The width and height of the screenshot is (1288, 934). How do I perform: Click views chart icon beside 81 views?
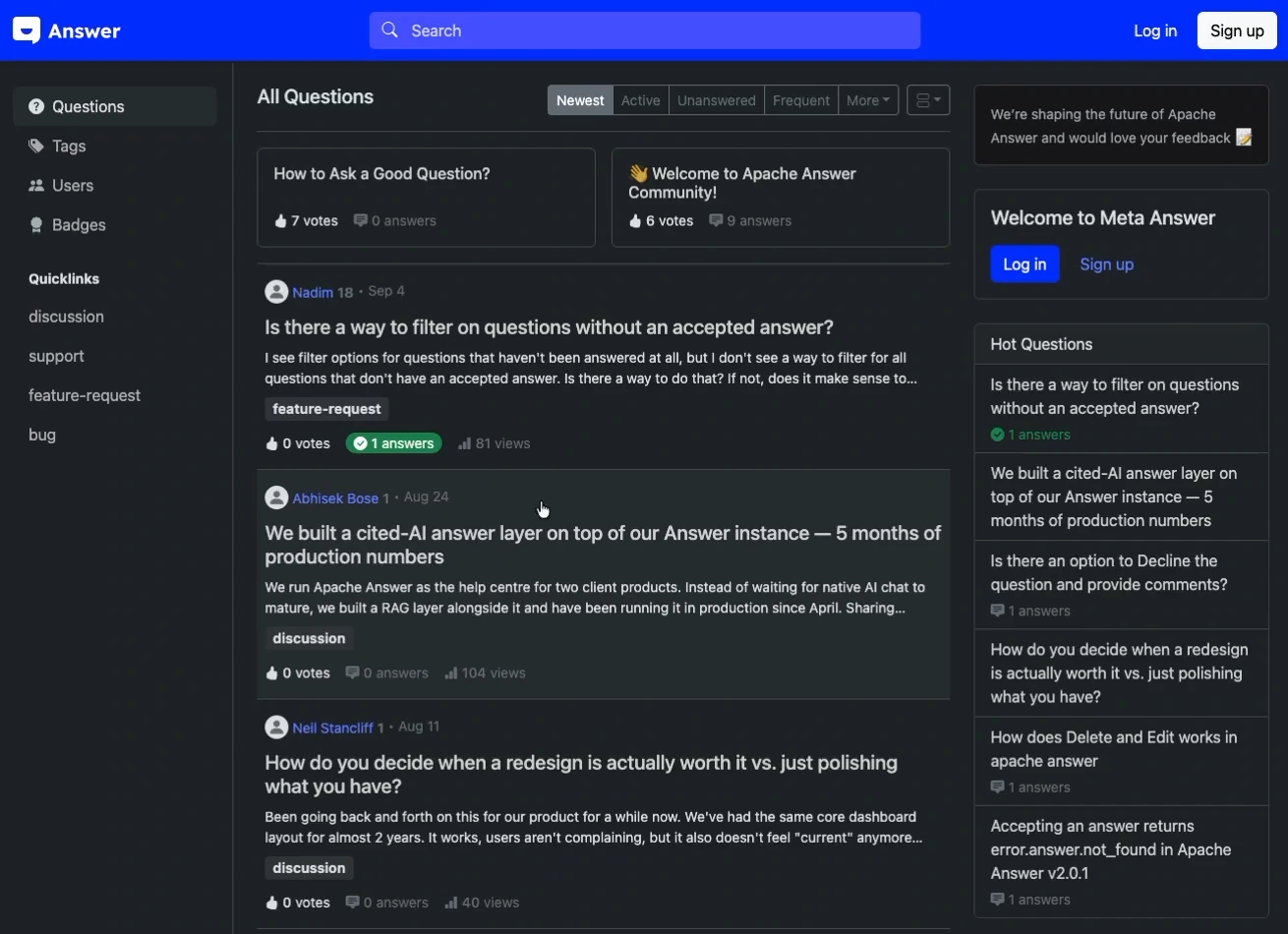click(x=464, y=443)
